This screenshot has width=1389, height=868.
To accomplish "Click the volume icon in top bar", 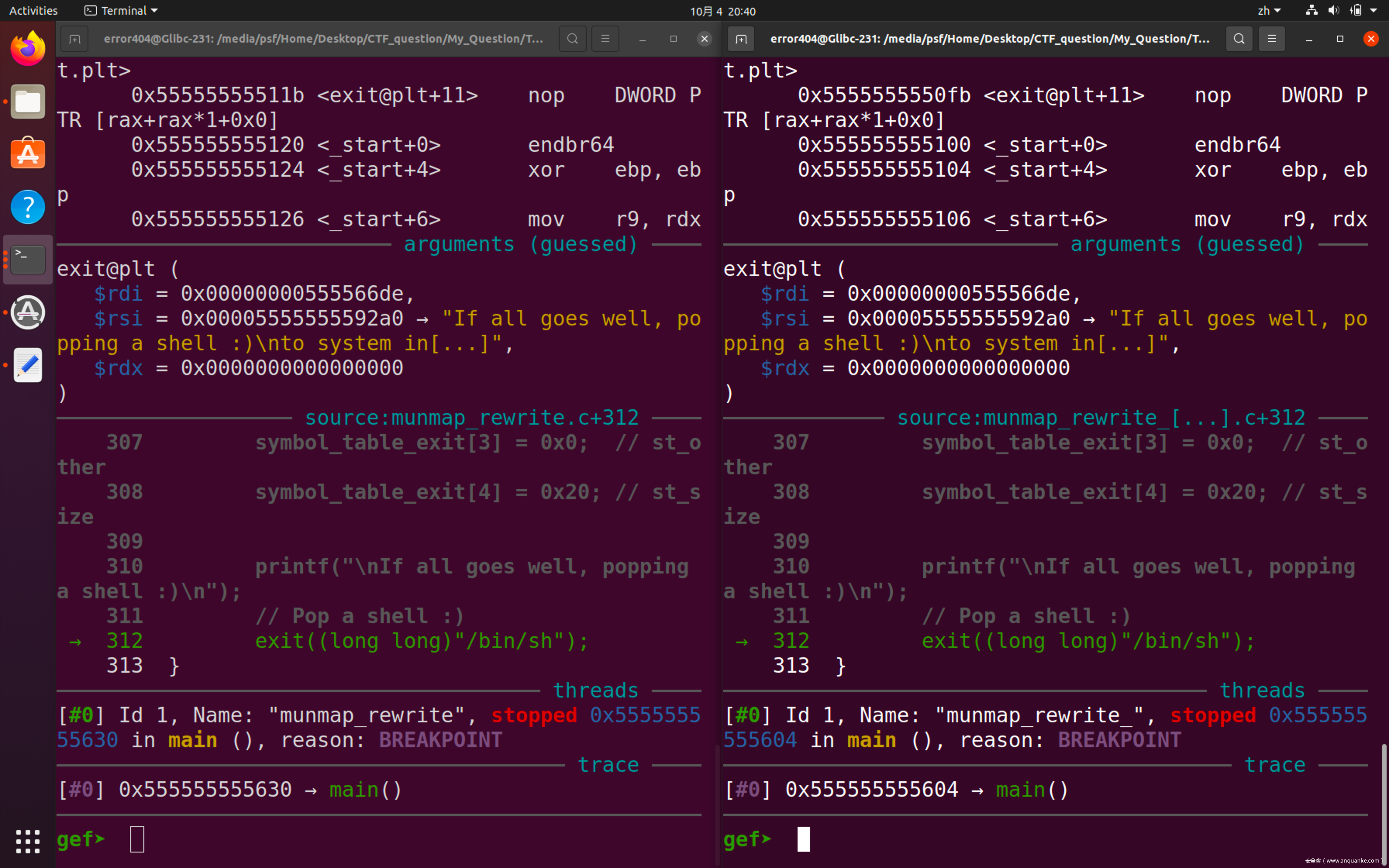I will coord(1333,10).
